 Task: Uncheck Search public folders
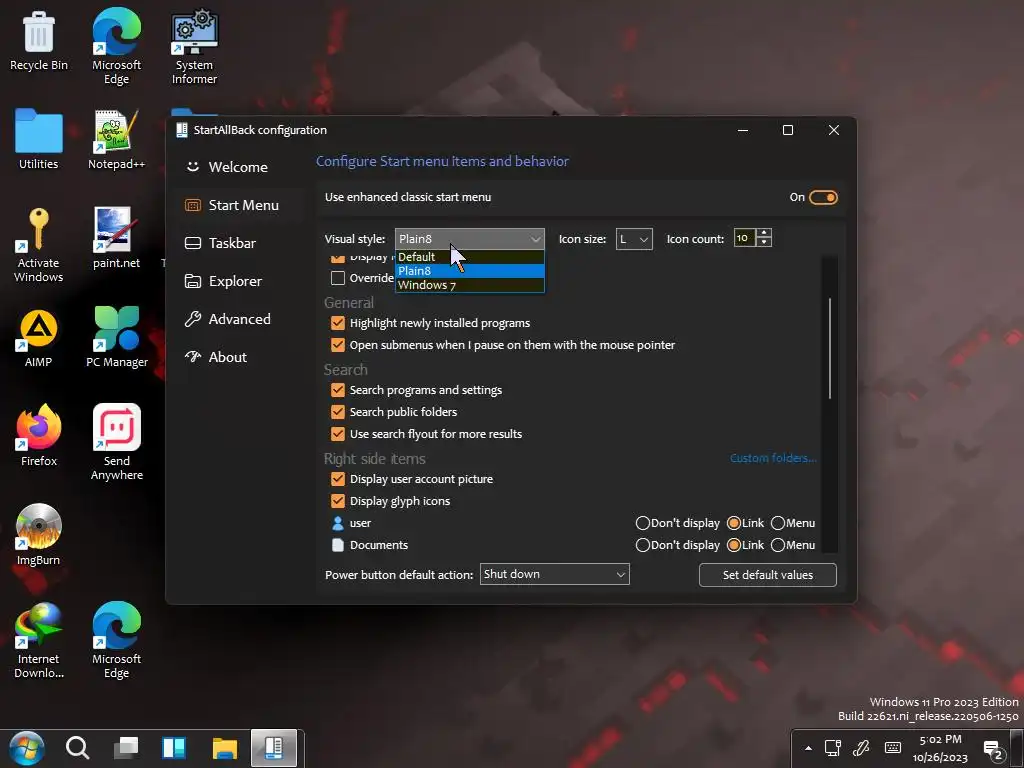[x=338, y=412]
